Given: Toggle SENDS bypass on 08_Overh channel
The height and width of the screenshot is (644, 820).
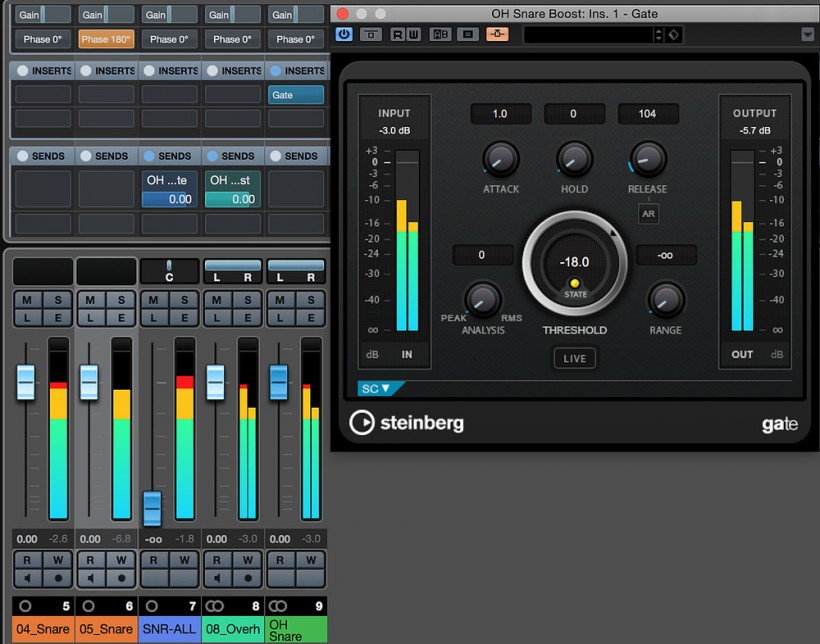Looking at the screenshot, I should pyautogui.click(x=212, y=156).
